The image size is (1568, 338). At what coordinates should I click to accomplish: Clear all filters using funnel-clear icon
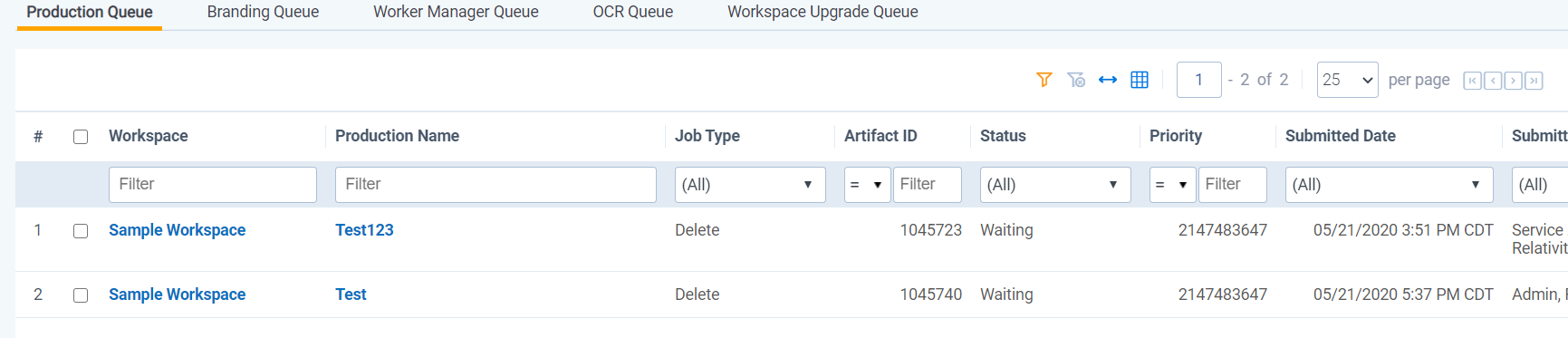[1076, 80]
